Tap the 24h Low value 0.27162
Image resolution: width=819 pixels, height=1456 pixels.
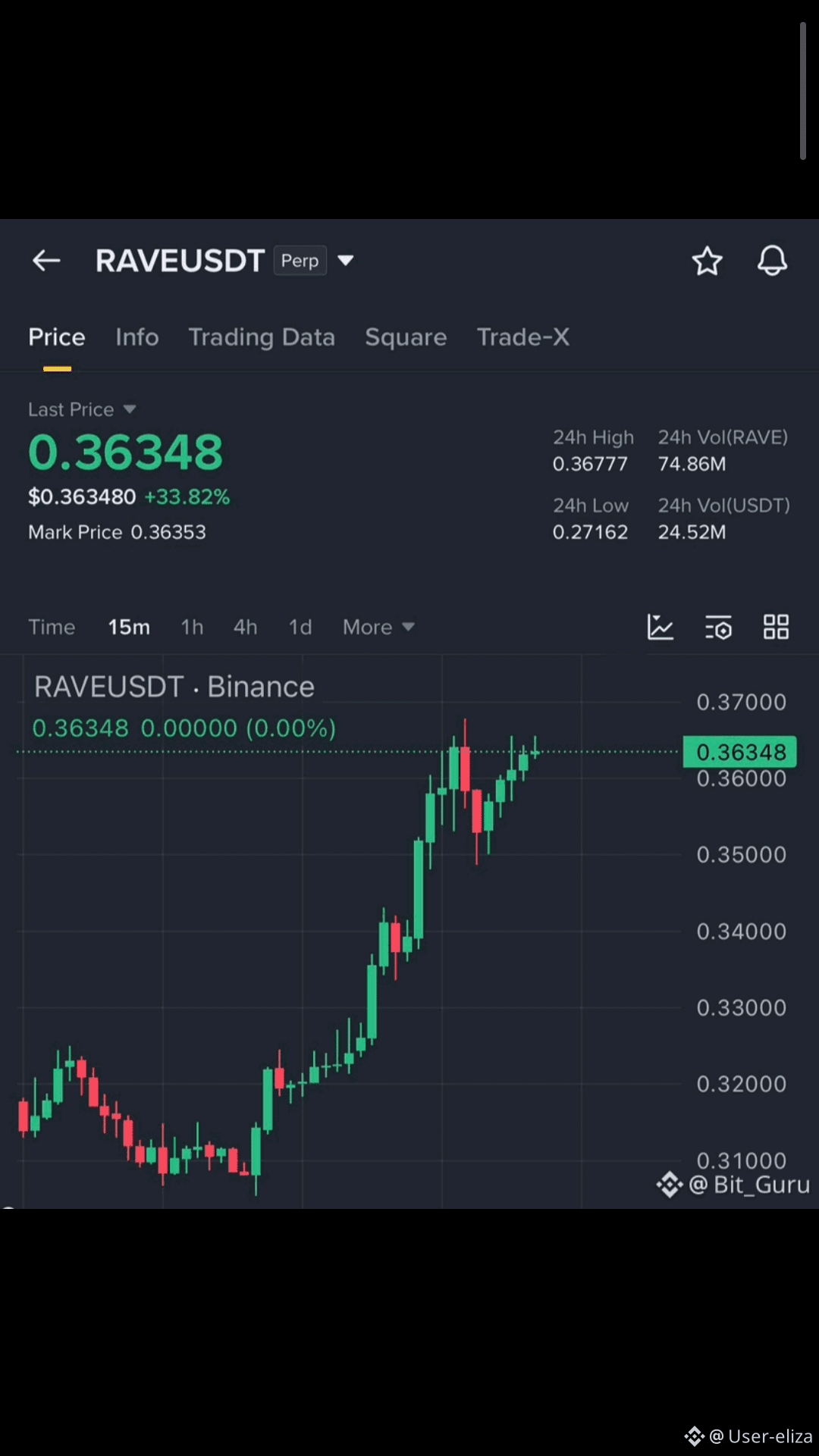coord(590,532)
